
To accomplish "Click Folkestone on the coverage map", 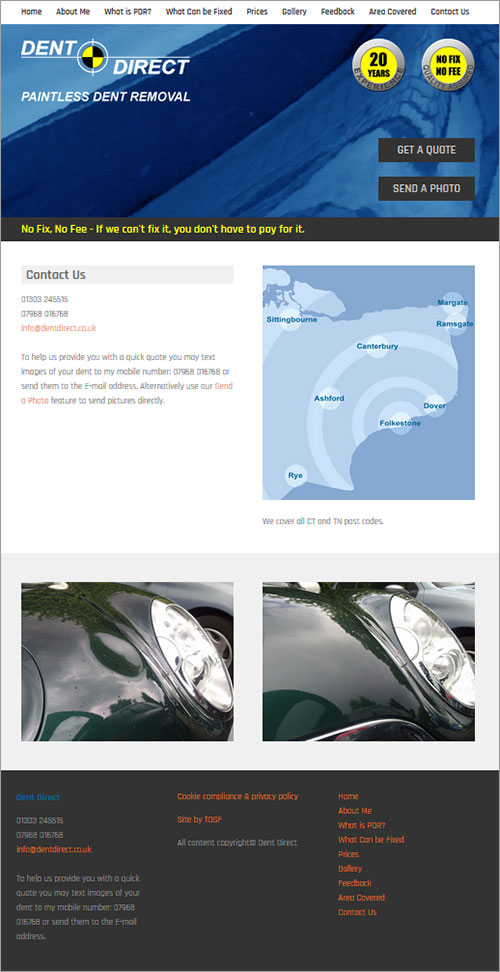I will 400,423.
